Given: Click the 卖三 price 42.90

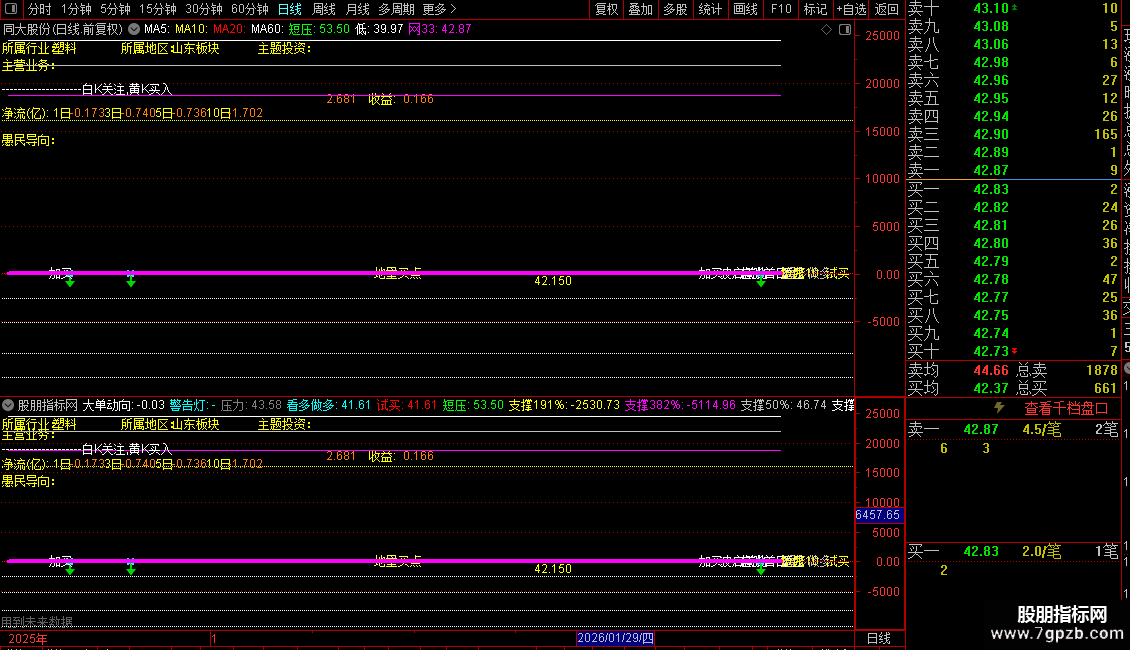Looking at the screenshot, I should (x=991, y=135).
